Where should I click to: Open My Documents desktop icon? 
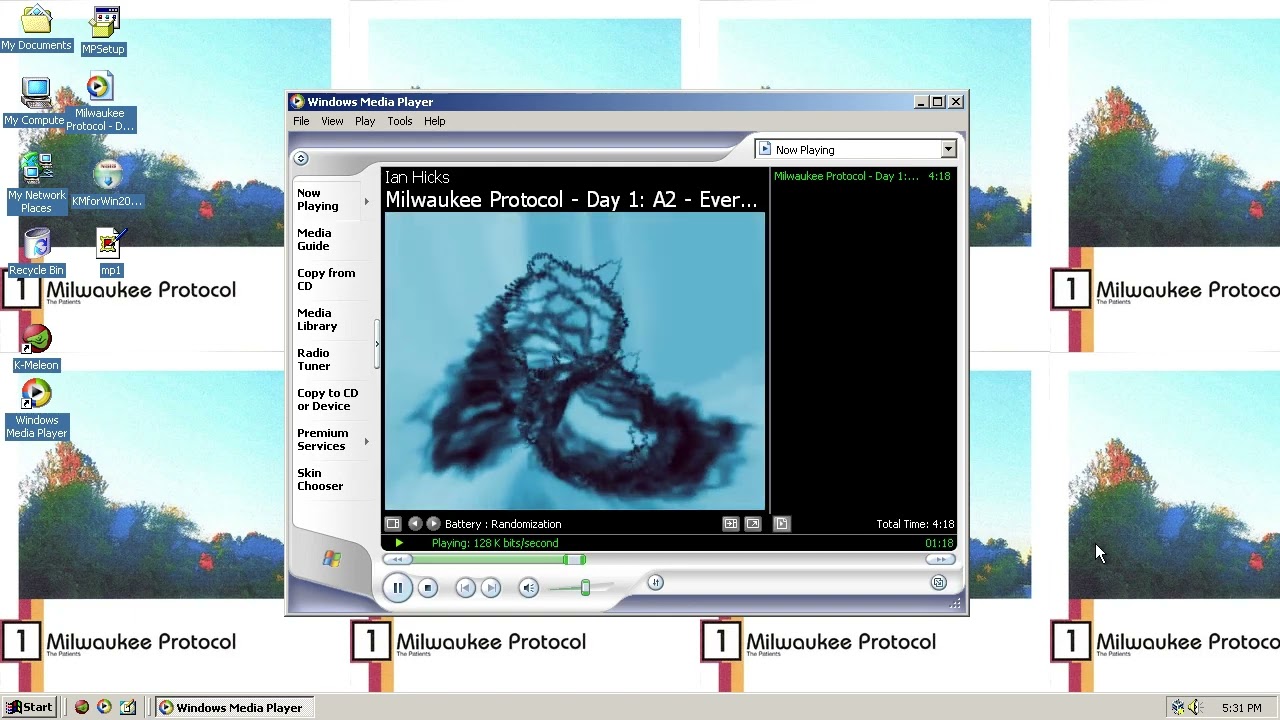coord(36,28)
